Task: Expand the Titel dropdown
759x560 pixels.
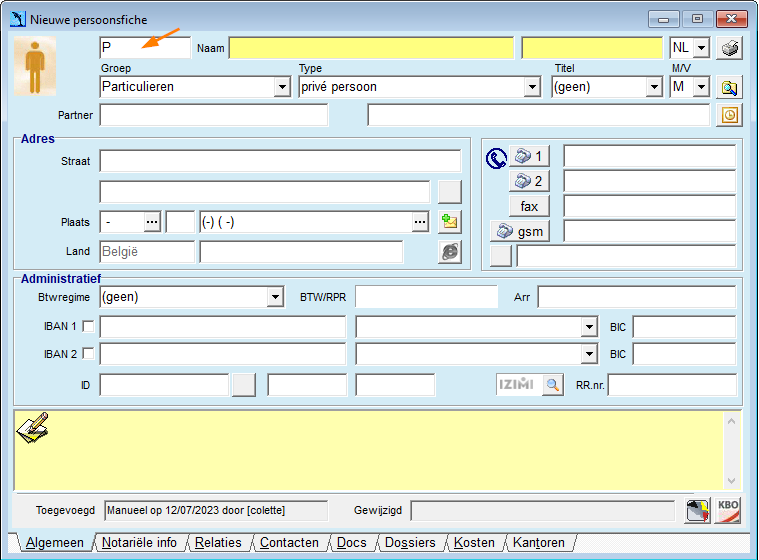Action: pos(654,87)
